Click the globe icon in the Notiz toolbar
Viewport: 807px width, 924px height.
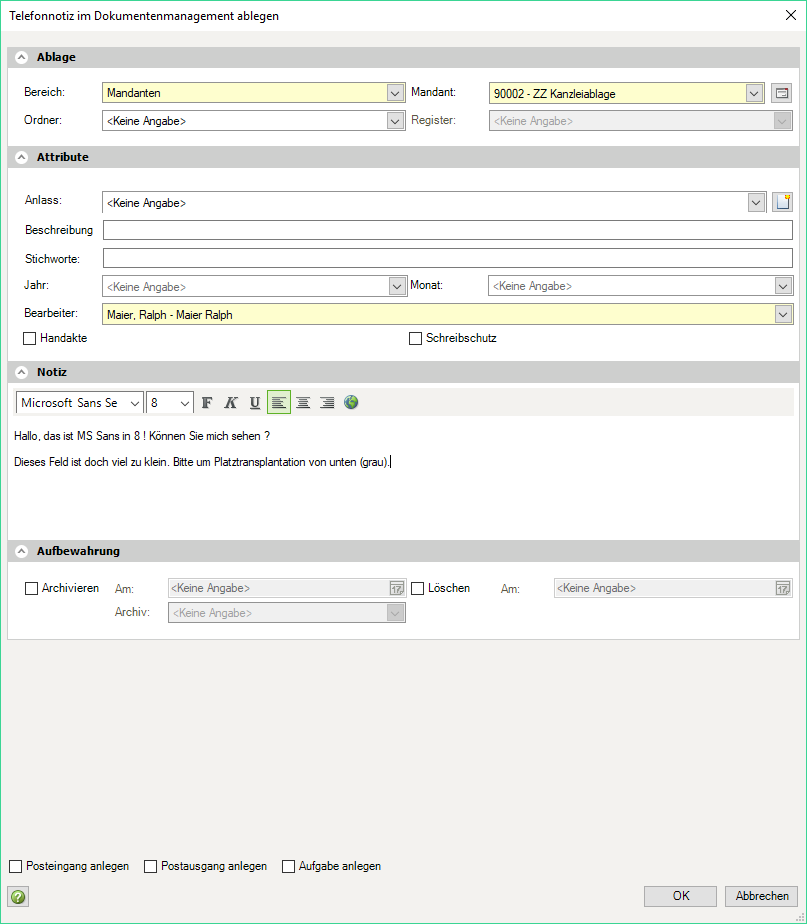(351, 403)
